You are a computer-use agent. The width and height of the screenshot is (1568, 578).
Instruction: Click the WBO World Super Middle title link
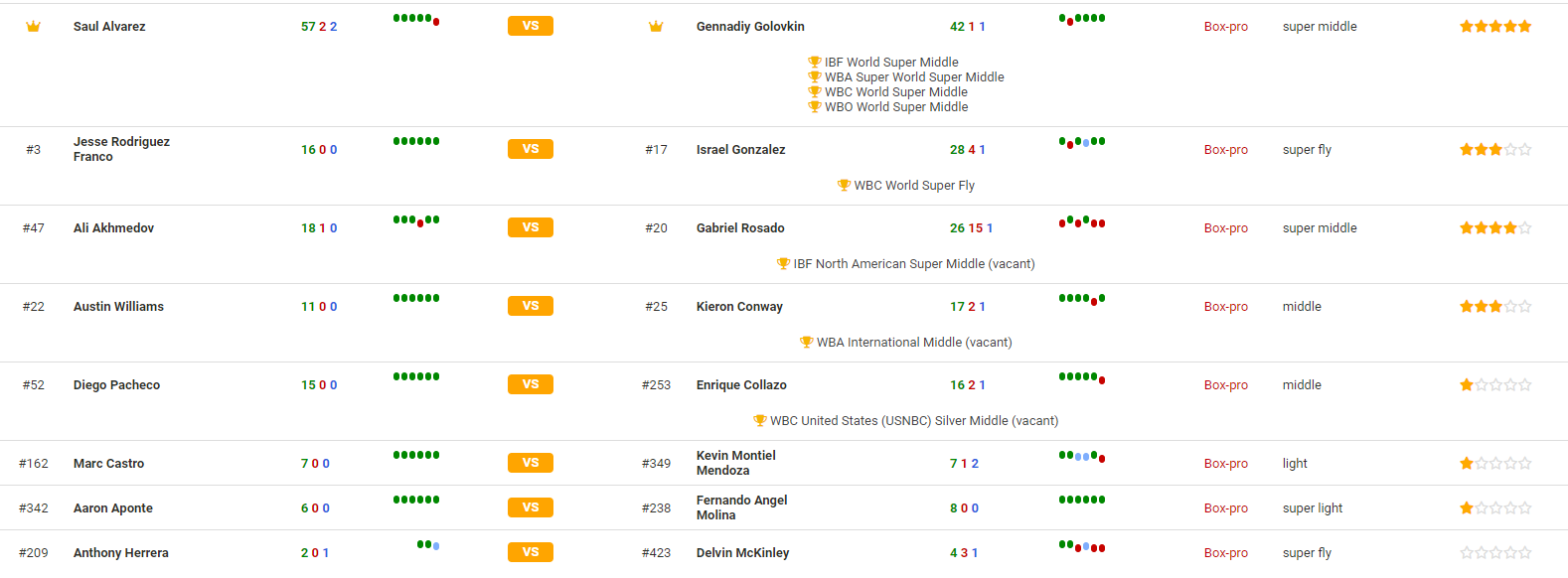(x=896, y=107)
